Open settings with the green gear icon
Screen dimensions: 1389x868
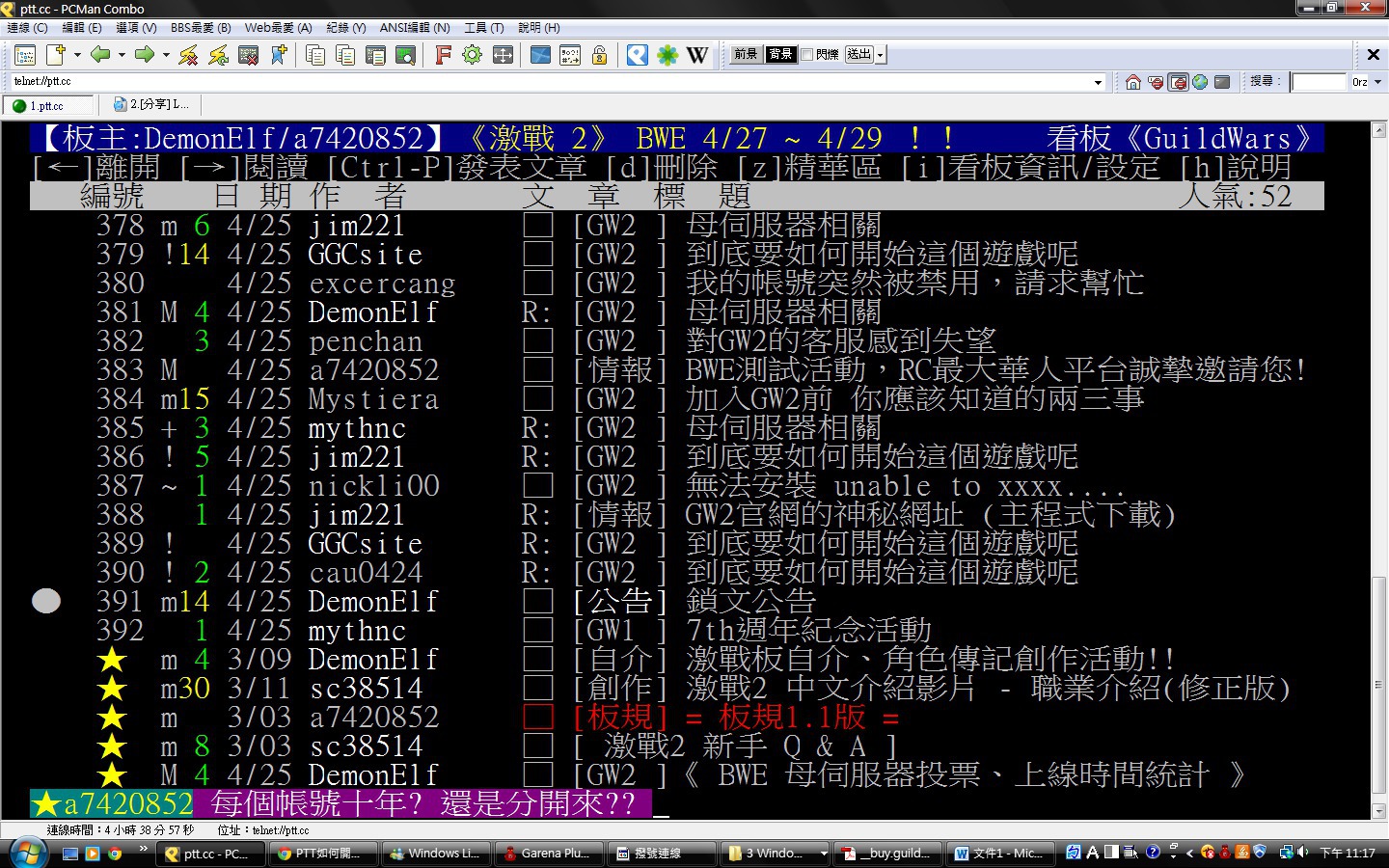472,55
